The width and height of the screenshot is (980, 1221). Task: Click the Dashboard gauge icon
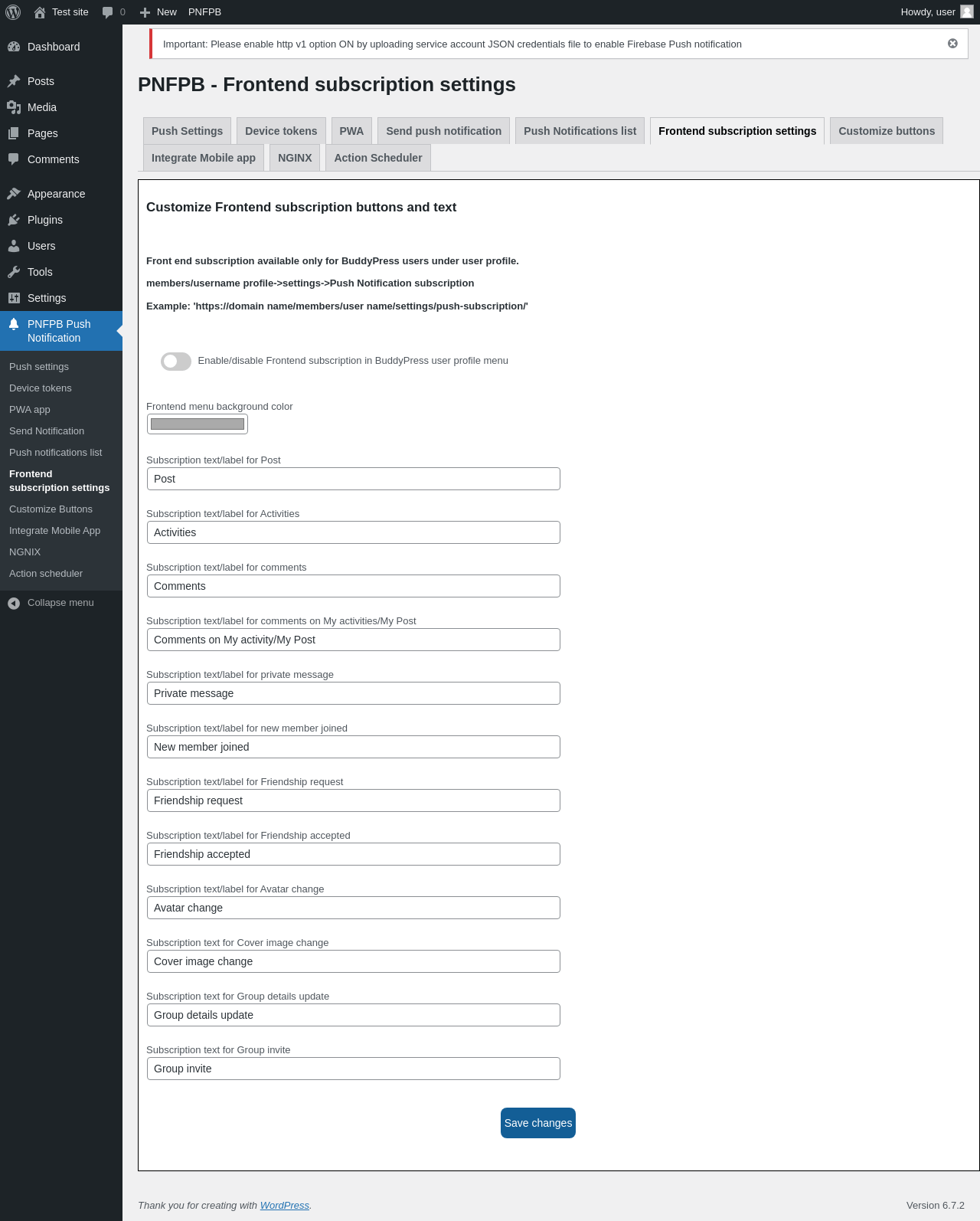click(x=14, y=47)
